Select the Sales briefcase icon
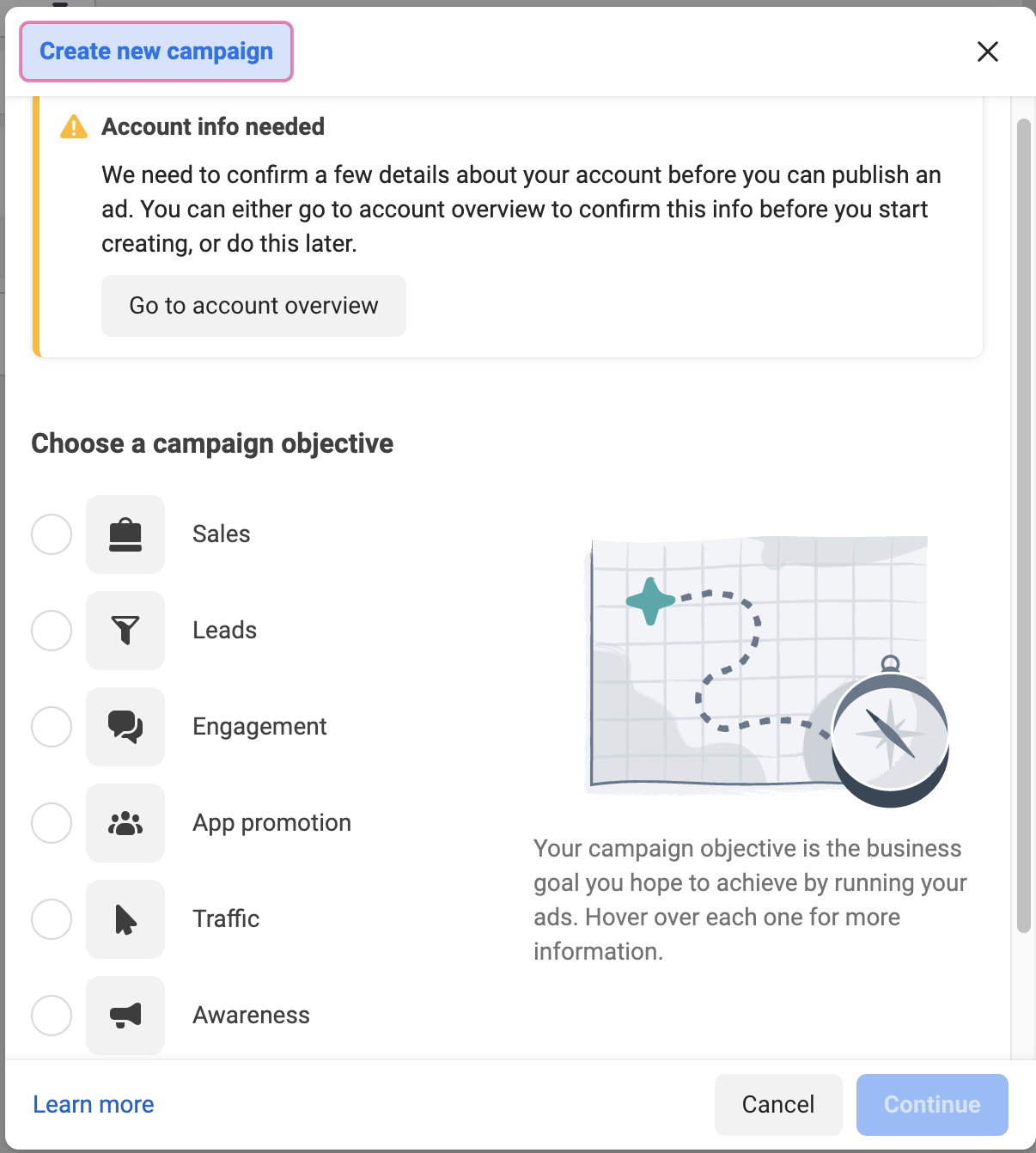 (125, 534)
